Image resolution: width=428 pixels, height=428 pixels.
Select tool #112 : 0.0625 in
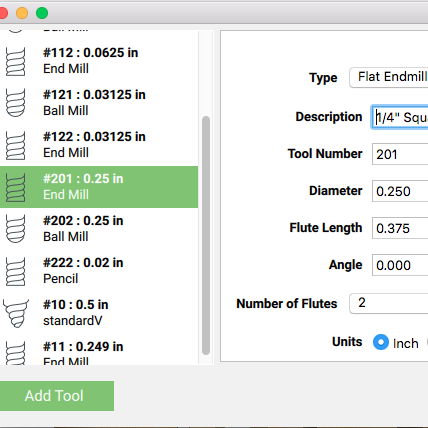tap(99, 61)
